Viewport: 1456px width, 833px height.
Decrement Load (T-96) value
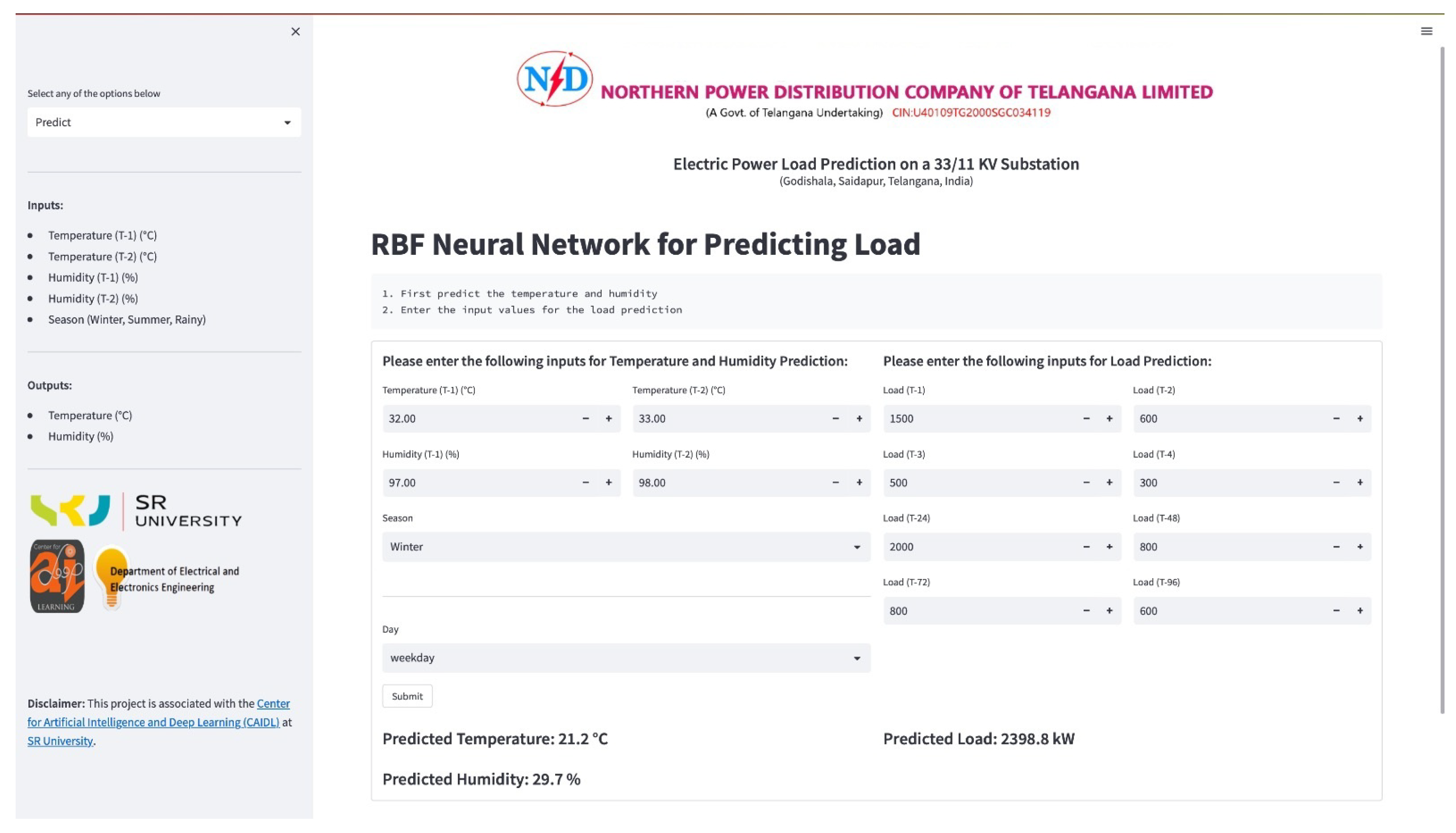[x=1337, y=611]
